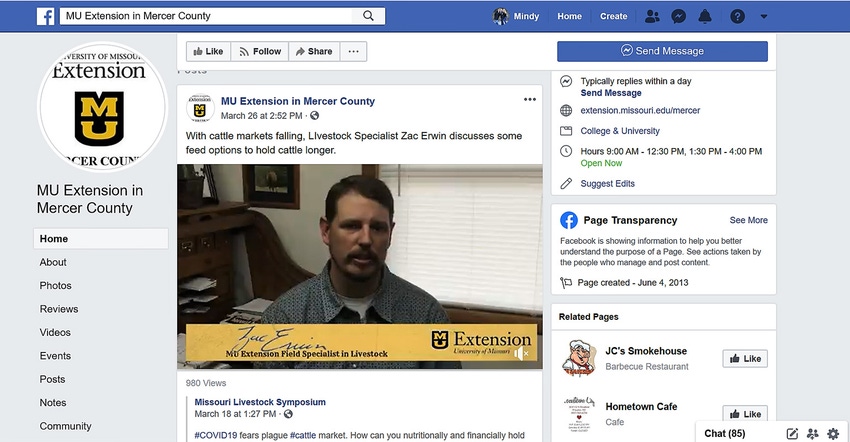Open the Messenger icon in top bar
Screen dimensions: 850x442
tap(678, 16)
